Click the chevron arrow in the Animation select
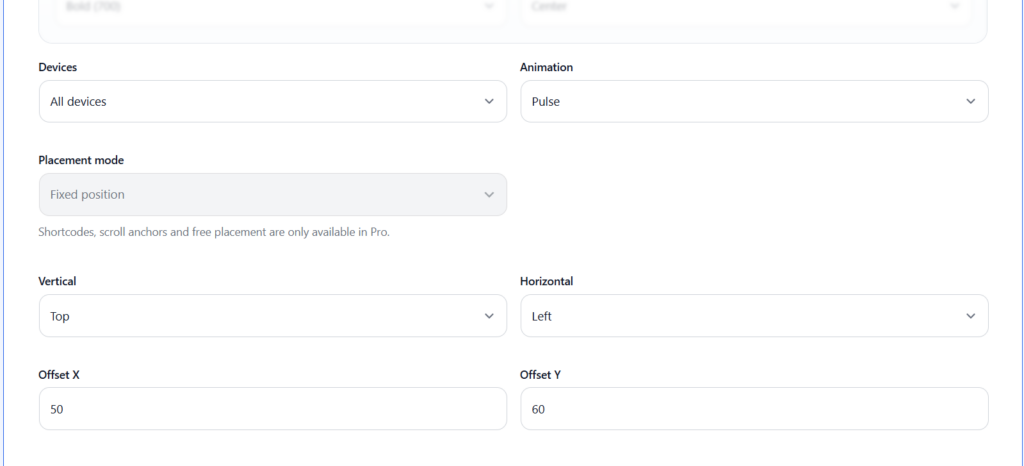The height and width of the screenshot is (466, 1024). (x=971, y=101)
